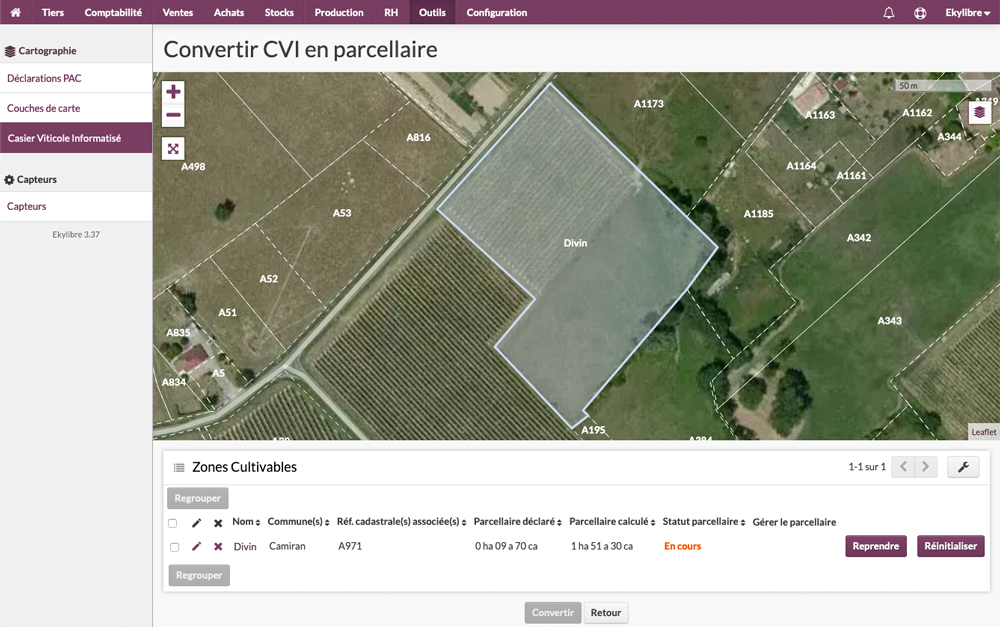
Task: Open the help lifebuoy icon
Action: point(920,13)
